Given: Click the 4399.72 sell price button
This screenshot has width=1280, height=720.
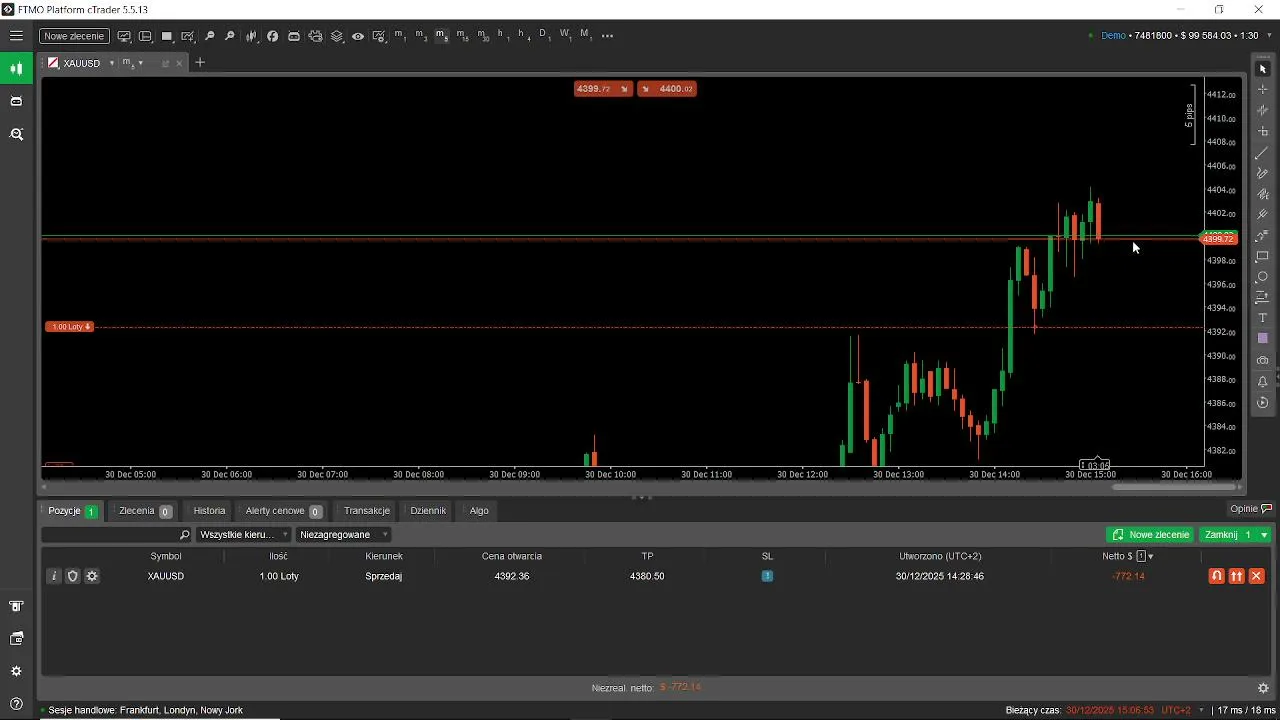Looking at the screenshot, I should tap(603, 89).
